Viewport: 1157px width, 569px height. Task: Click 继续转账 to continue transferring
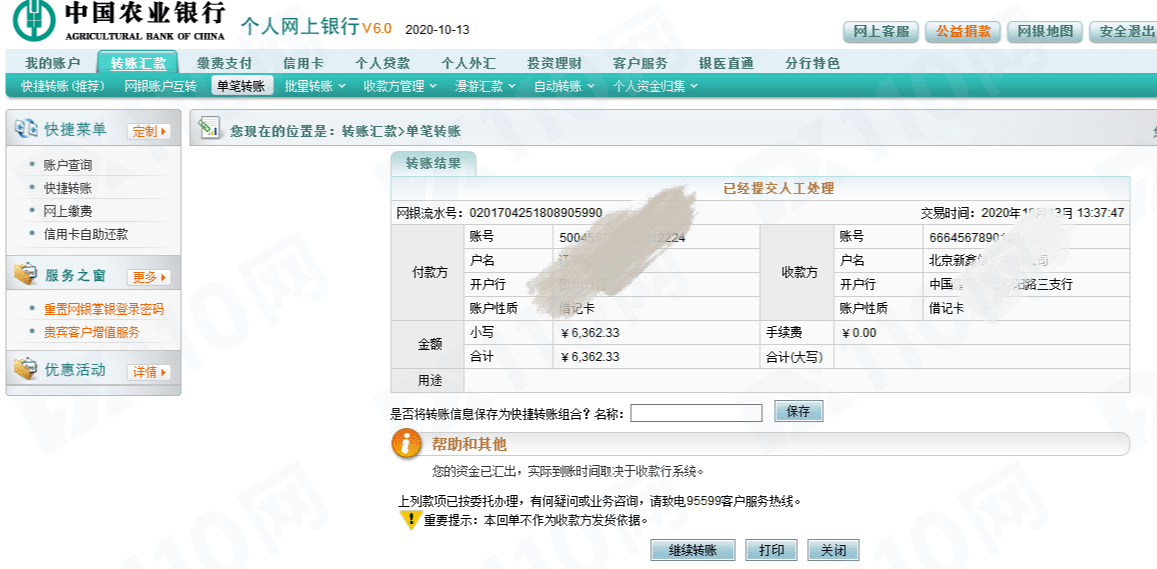[x=693, y=551]
